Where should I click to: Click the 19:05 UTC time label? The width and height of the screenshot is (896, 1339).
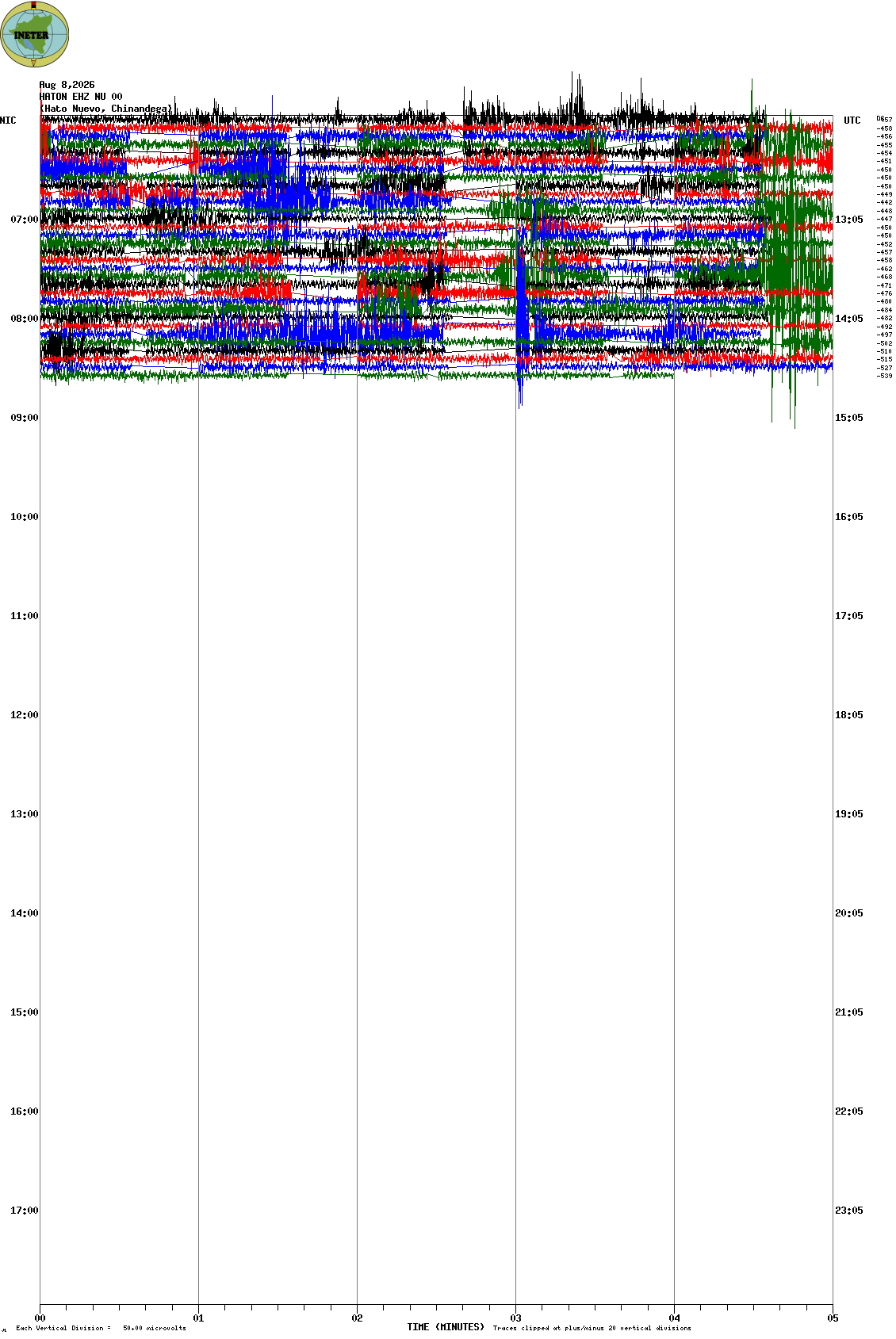[x=849, y=814]
